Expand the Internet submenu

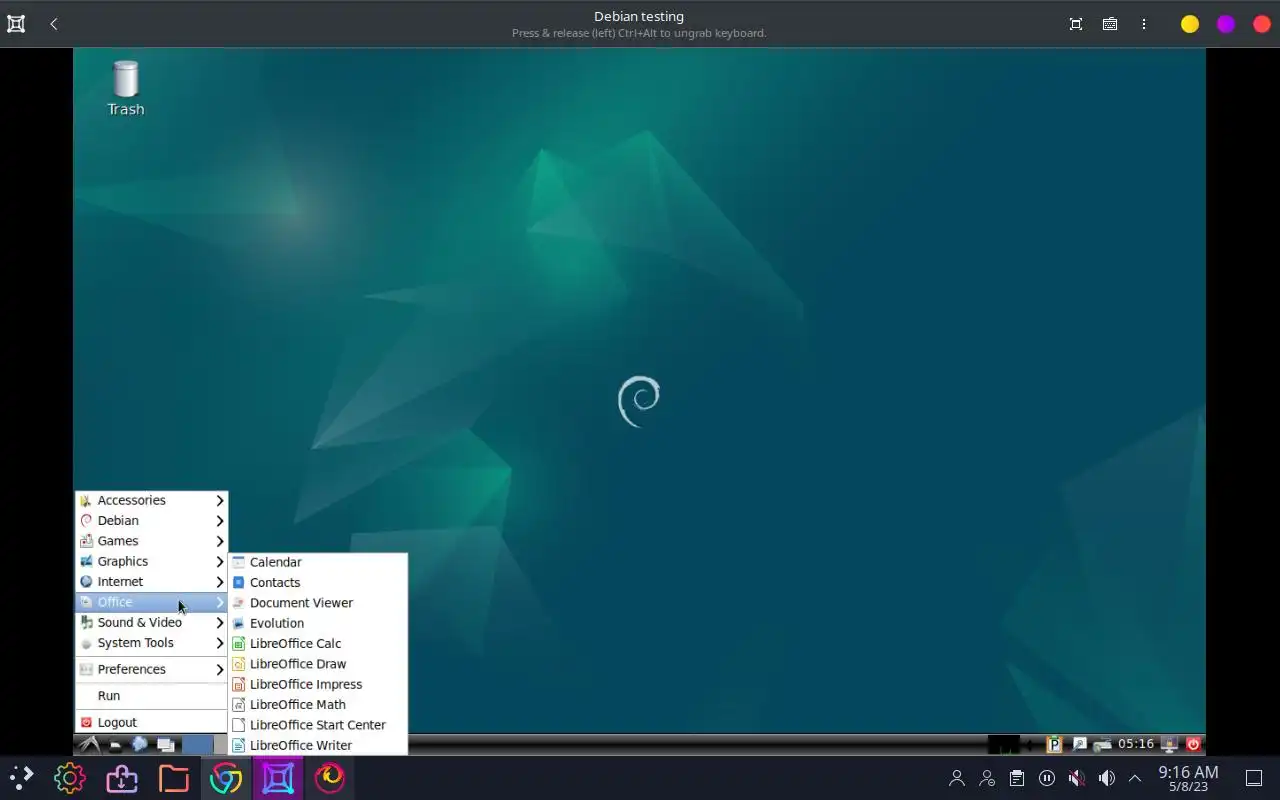pos(151,582)
